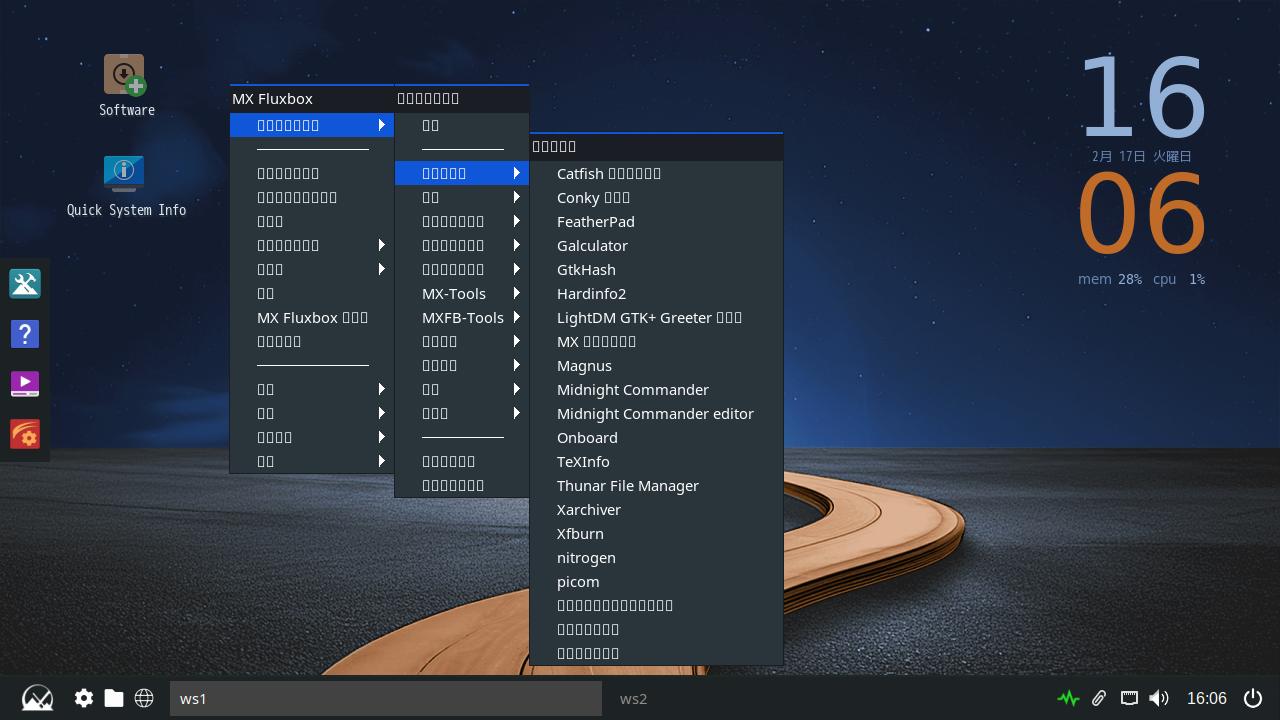Screen dimensions: 1280x720
Task: Expand the MXFB-Tools submenu
Action: [461, 317]
